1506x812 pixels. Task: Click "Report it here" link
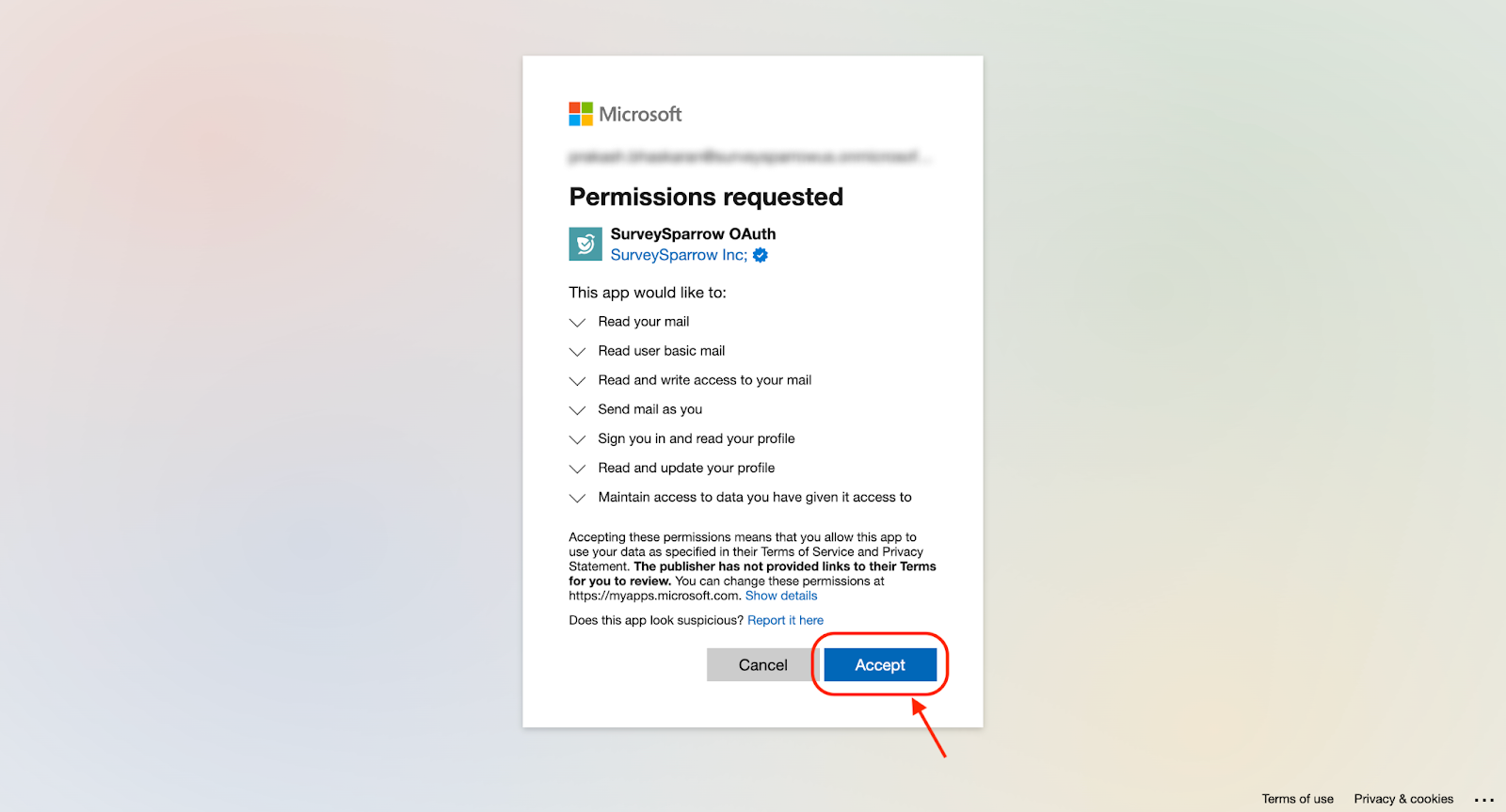pos(785,620)
